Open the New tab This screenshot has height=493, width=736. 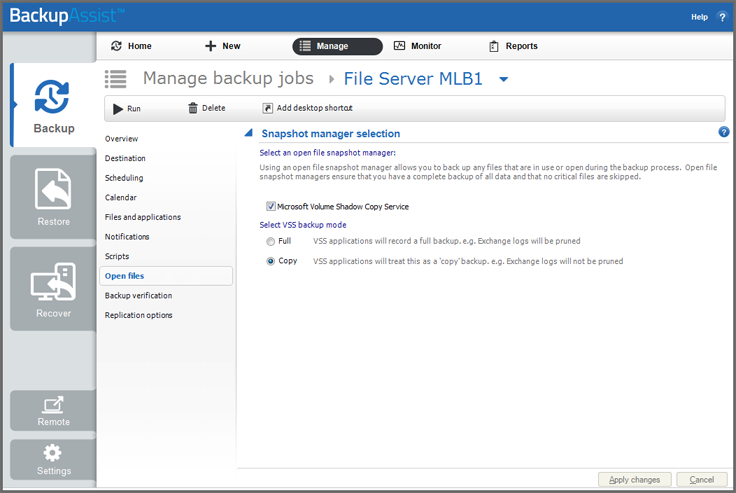pos(223,46)
